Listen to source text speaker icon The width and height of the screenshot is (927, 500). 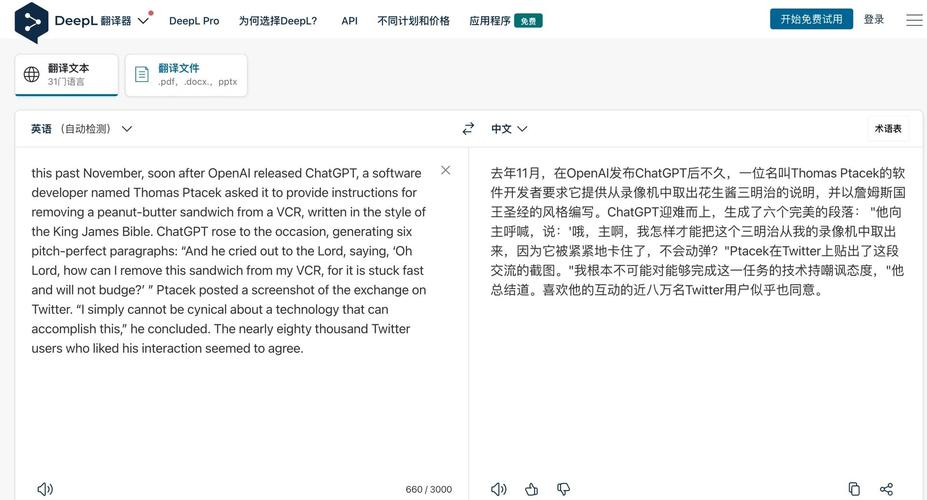45,489
